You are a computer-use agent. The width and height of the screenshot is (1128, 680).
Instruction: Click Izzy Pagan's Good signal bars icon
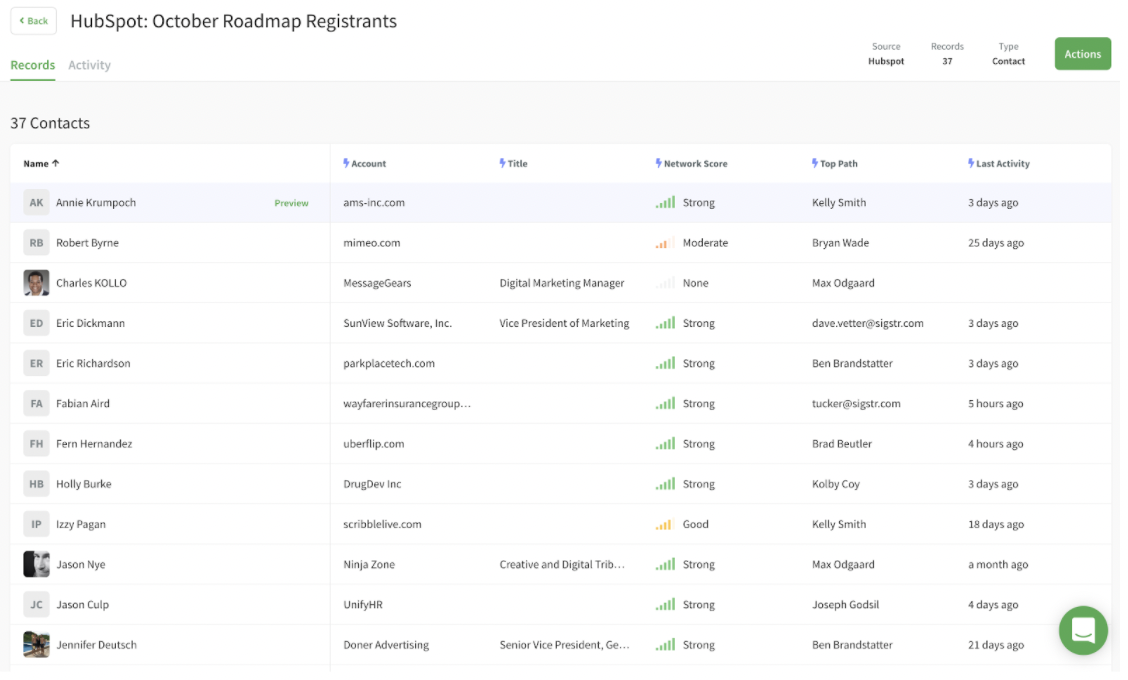coord(665,525)
